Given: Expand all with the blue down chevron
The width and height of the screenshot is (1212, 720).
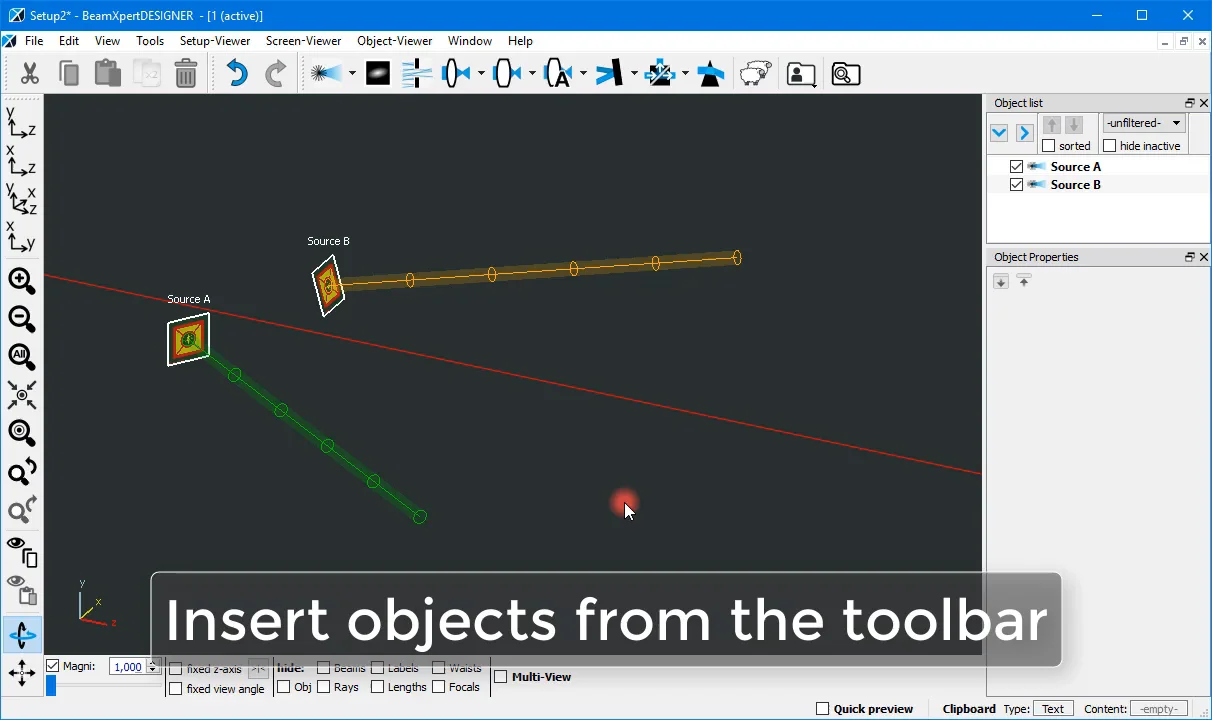Looking at the screenshot, I should point(999,133).
